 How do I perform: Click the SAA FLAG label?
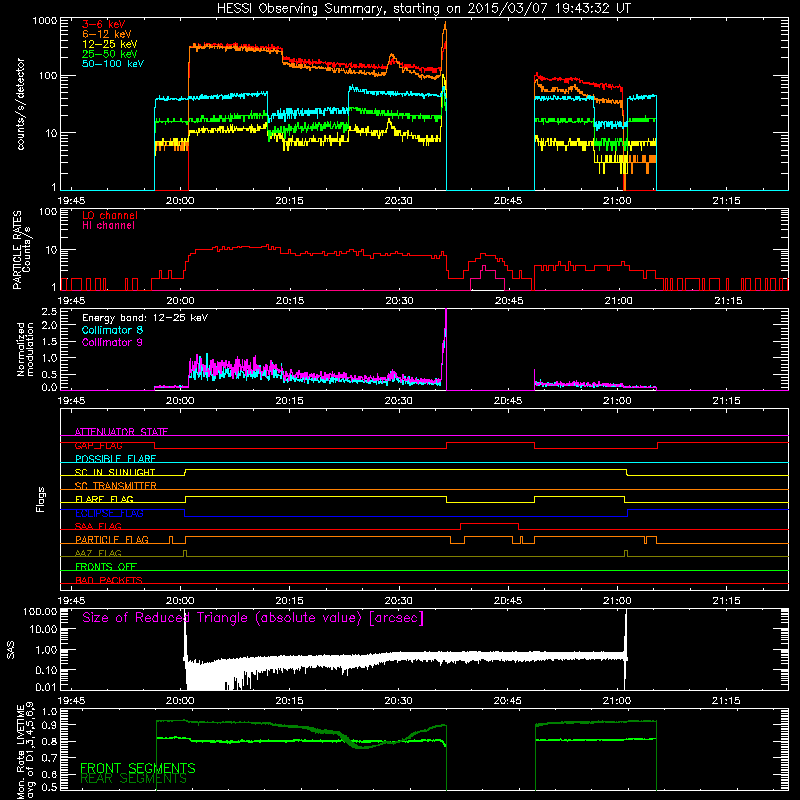pos(98,526)
